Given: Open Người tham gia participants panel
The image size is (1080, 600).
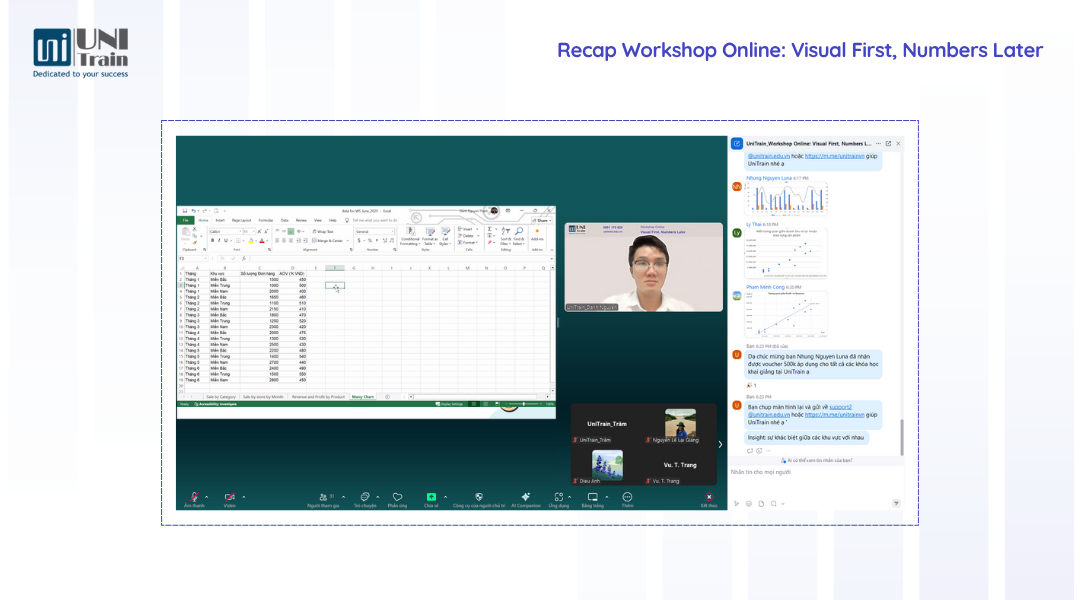Looking at the screenshot, I should pyautogui.click(x=323, y=497).
